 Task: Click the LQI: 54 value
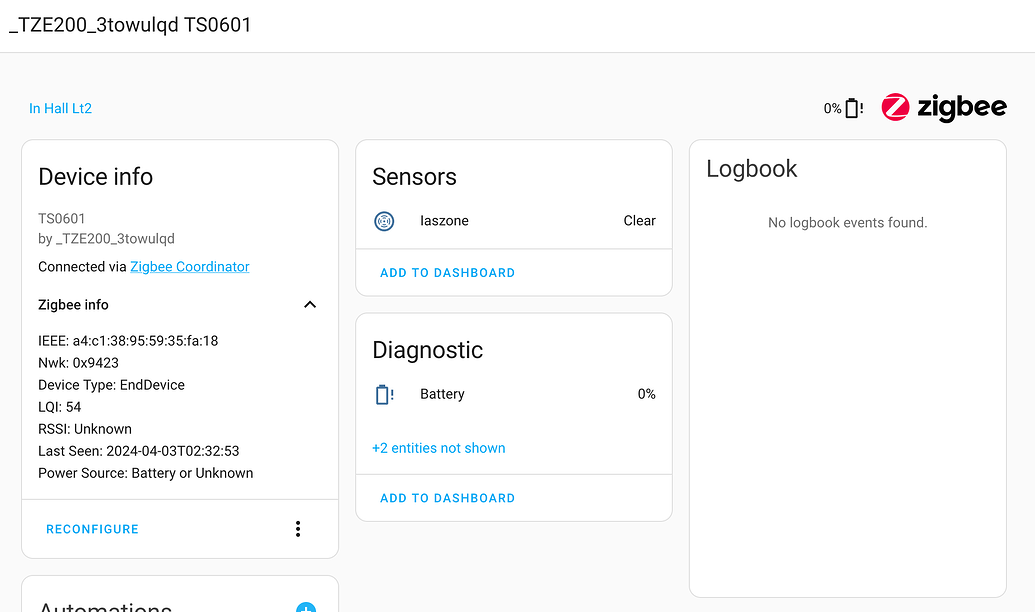59,407
